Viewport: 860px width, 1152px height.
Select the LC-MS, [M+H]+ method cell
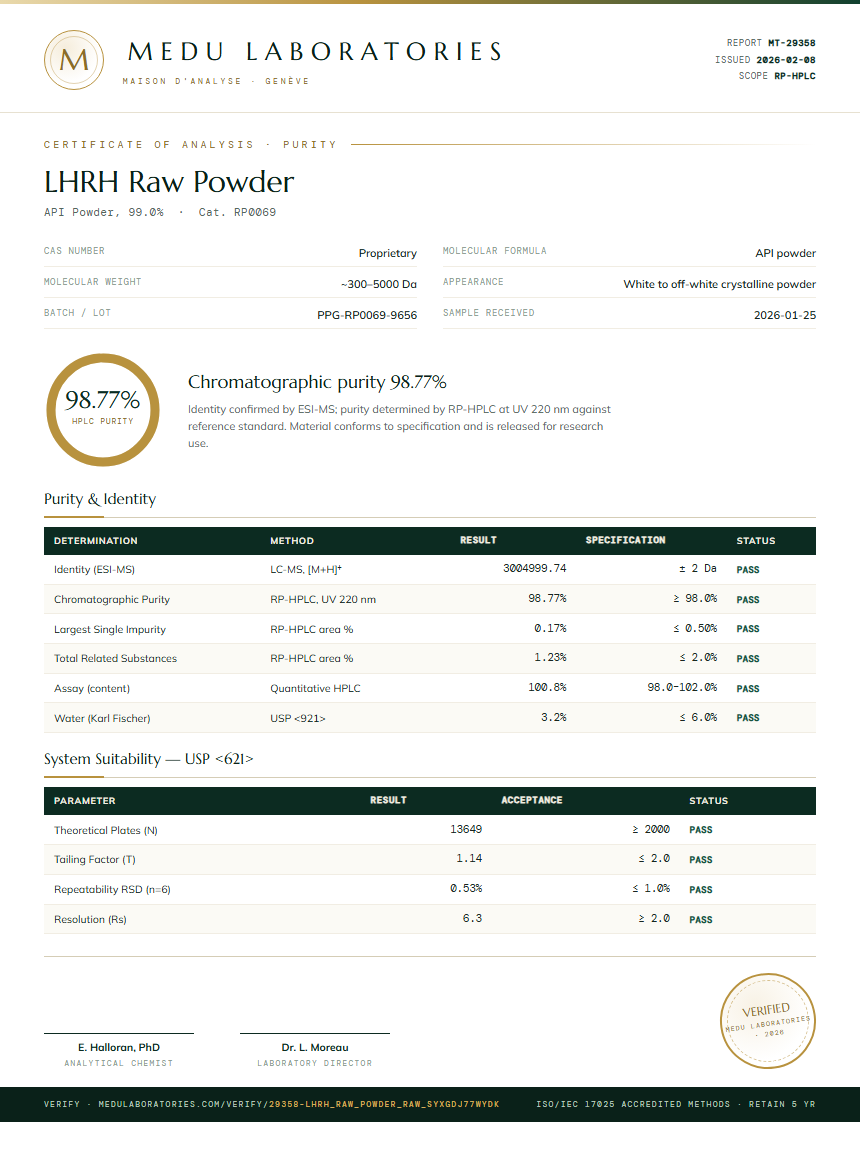[x=306, y=569]
